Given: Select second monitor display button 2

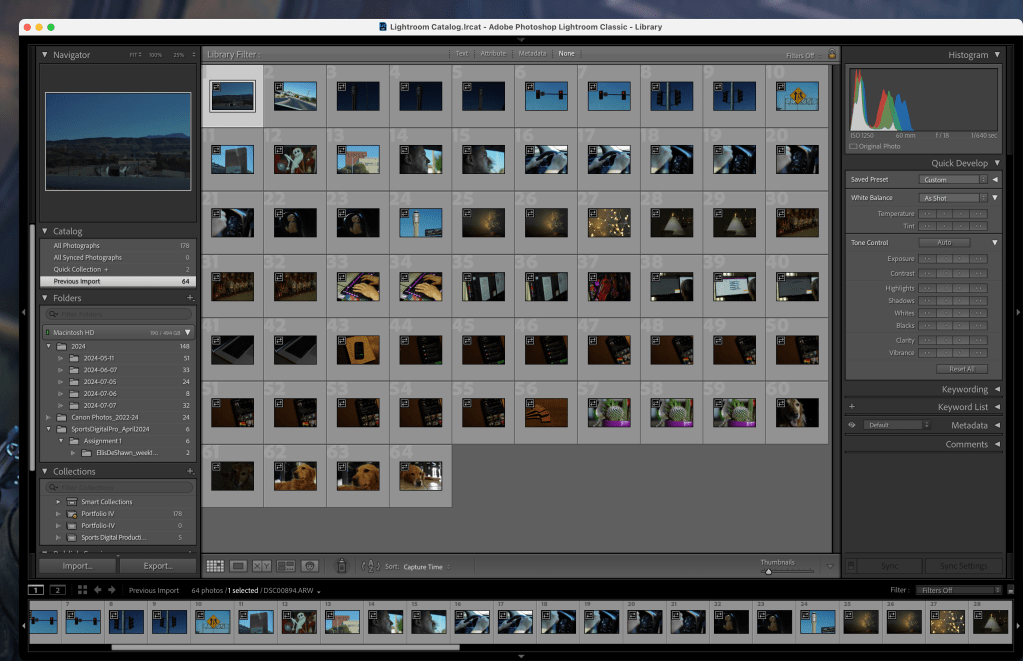Looking at the screenshot, I should pyautogui.click(x=57, y=590).
